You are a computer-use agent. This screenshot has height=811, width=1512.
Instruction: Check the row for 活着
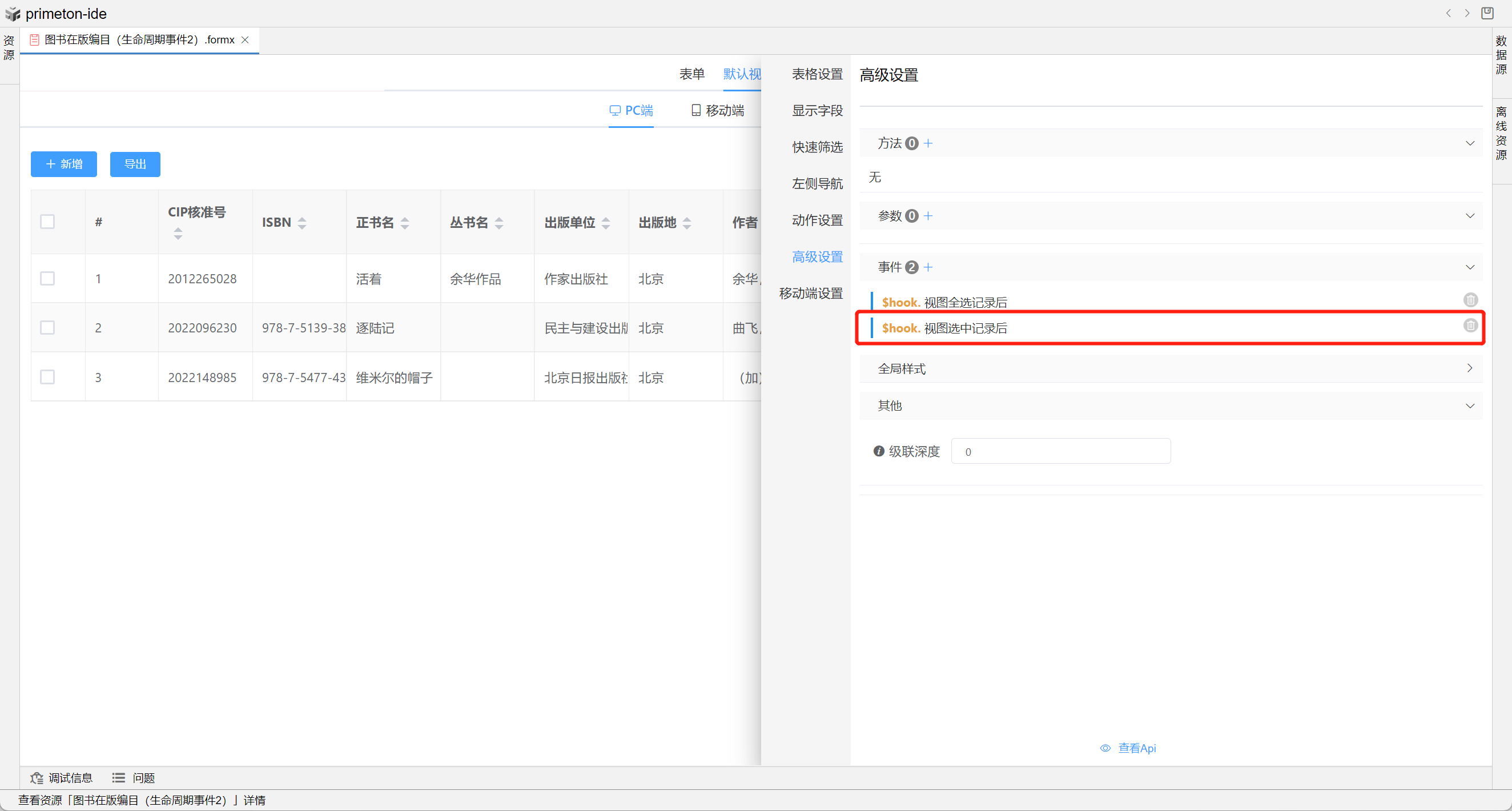[x=47, y=278]
